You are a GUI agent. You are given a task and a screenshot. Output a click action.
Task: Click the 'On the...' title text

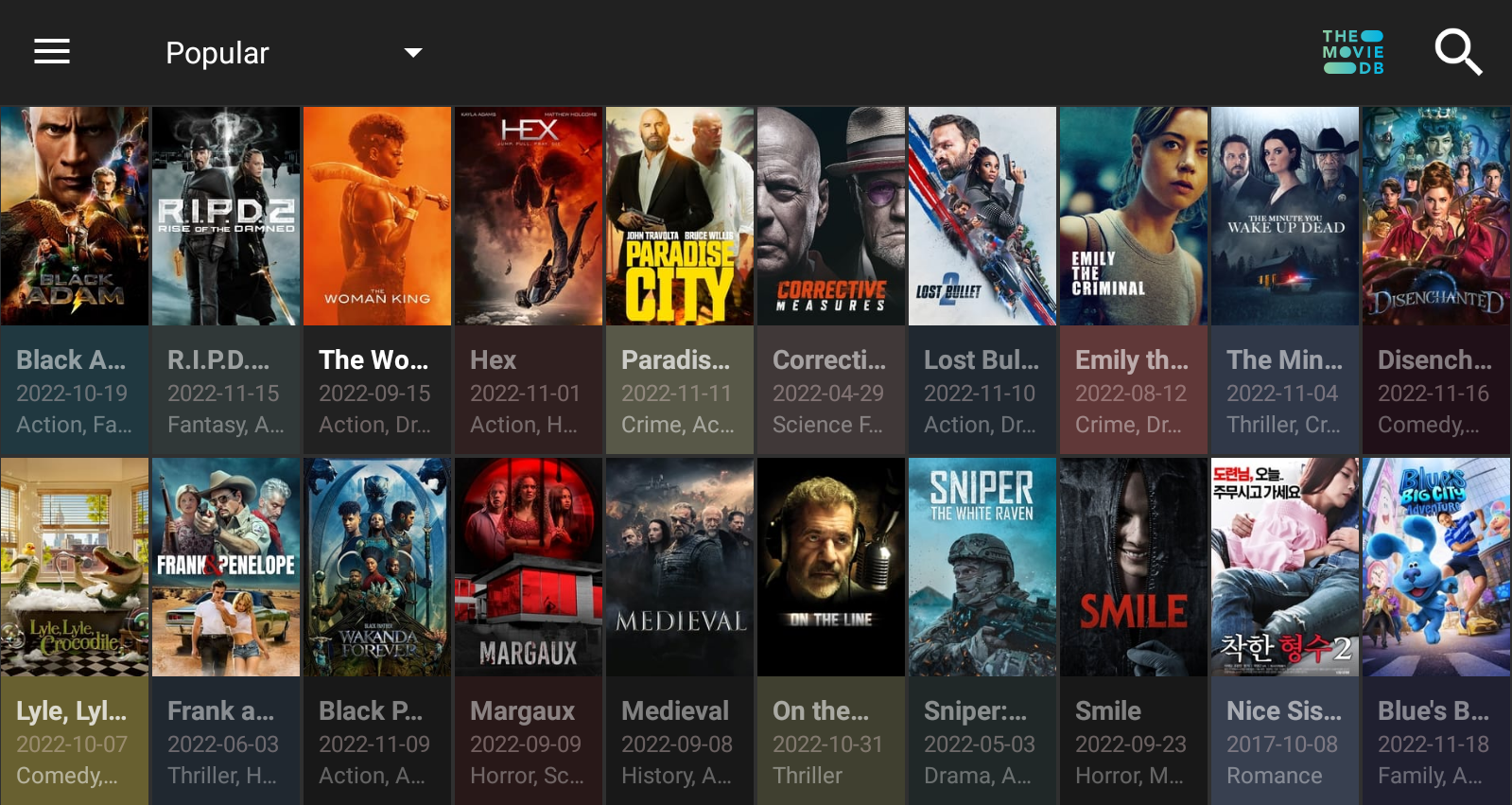pyautogui.click(x=821, y=711)
